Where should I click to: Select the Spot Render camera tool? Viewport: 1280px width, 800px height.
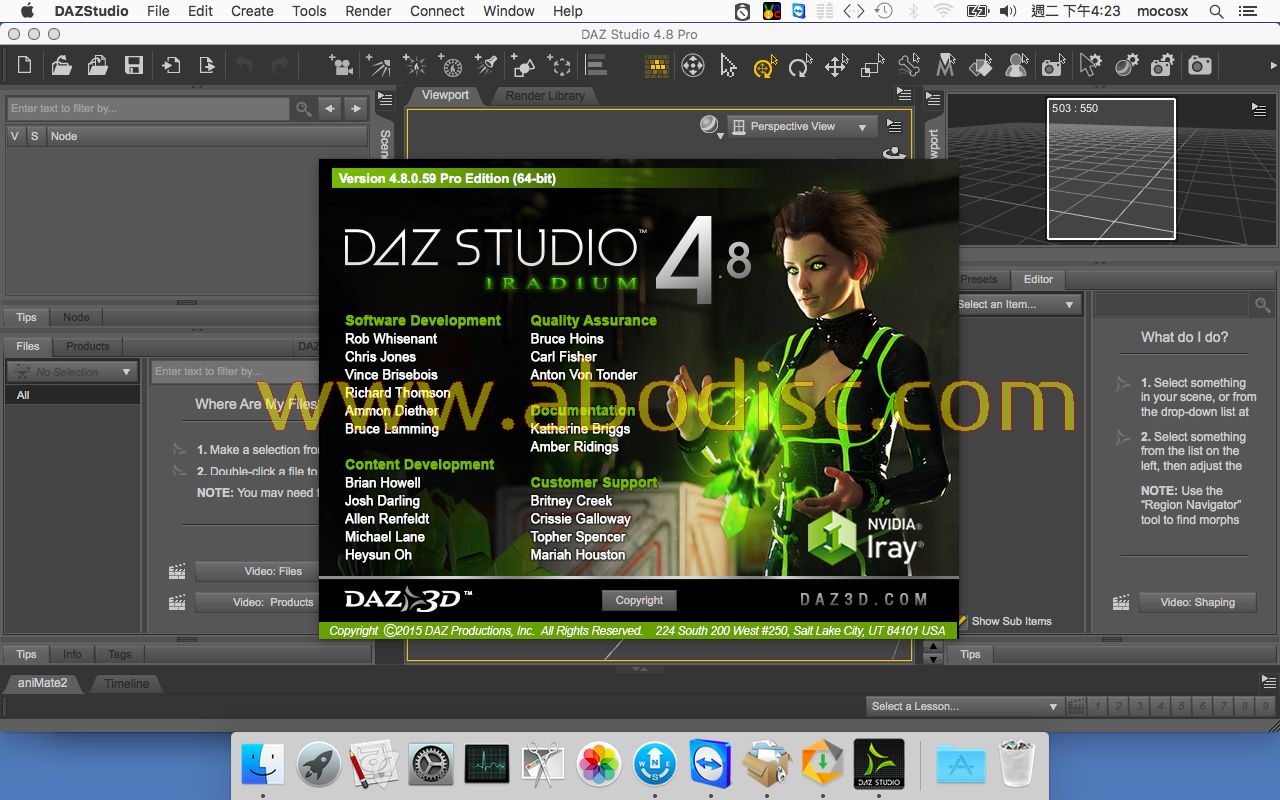1053,66
